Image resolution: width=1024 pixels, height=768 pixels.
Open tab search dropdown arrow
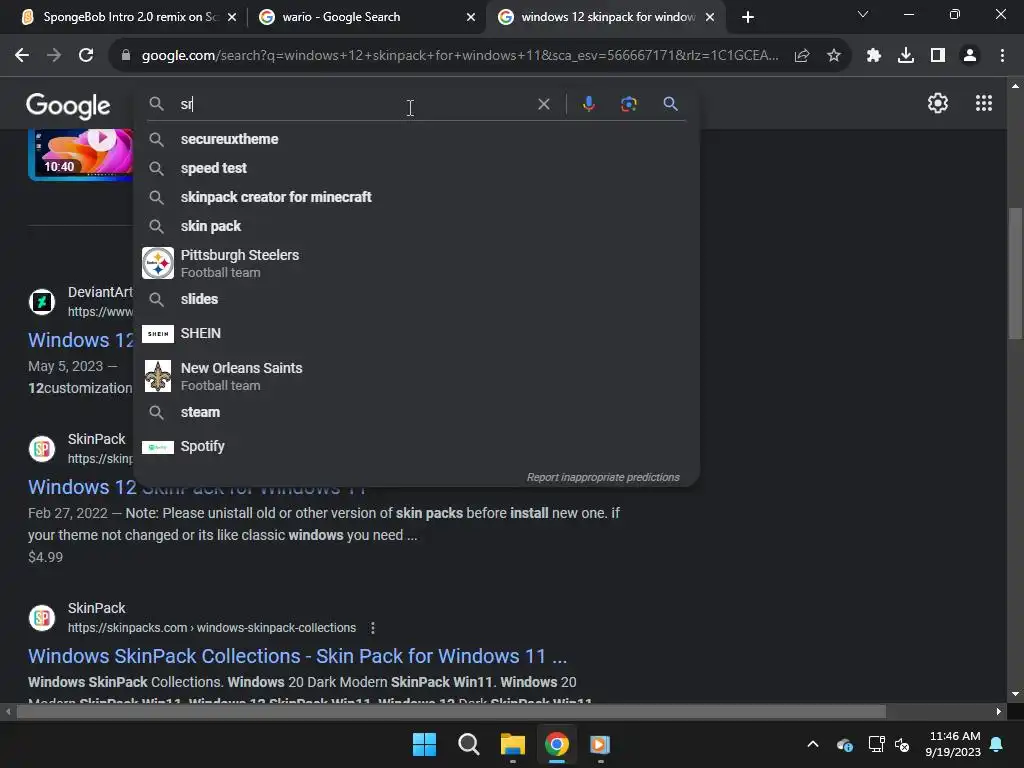pyautogui.click(x=863, y=14)
